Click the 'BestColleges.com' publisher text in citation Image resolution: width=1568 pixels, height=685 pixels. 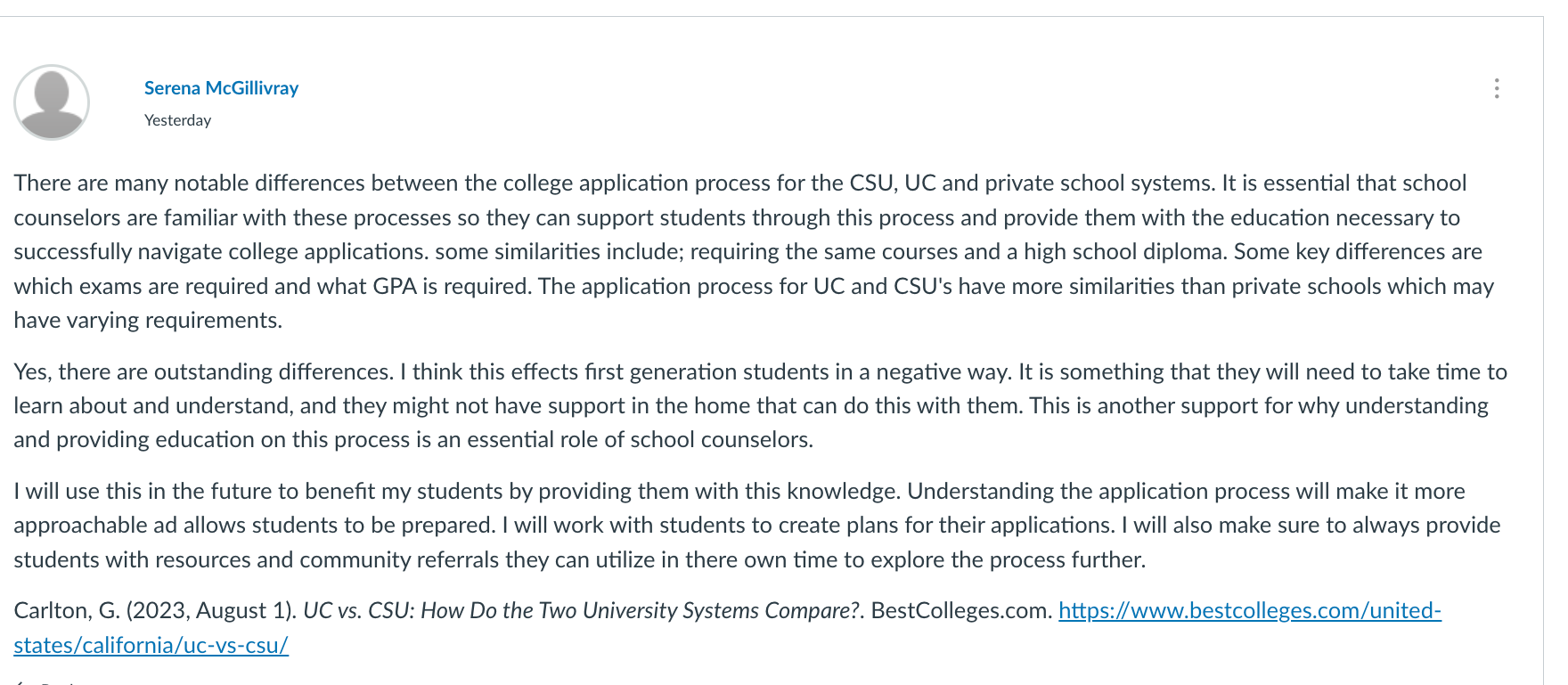coord(961,610)
